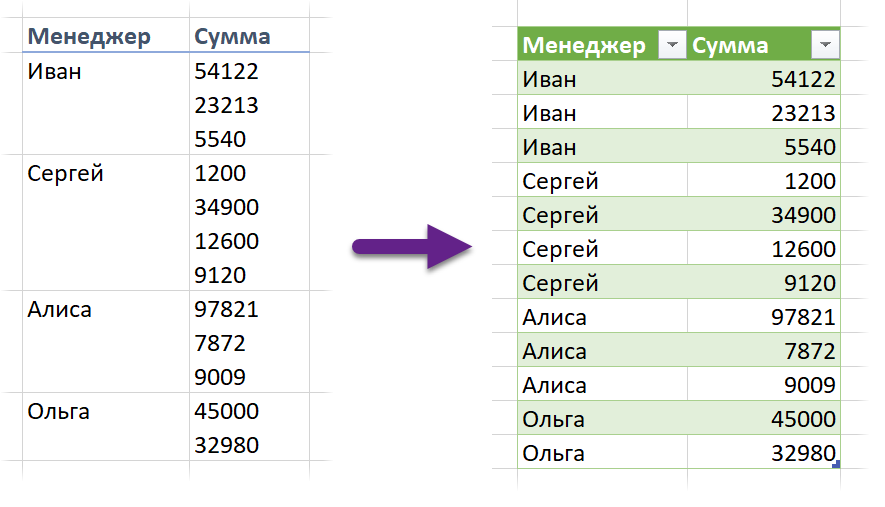The image size is (885, 507).
Task: Click cell 9009 in the left table
Action: coord(221,377)
